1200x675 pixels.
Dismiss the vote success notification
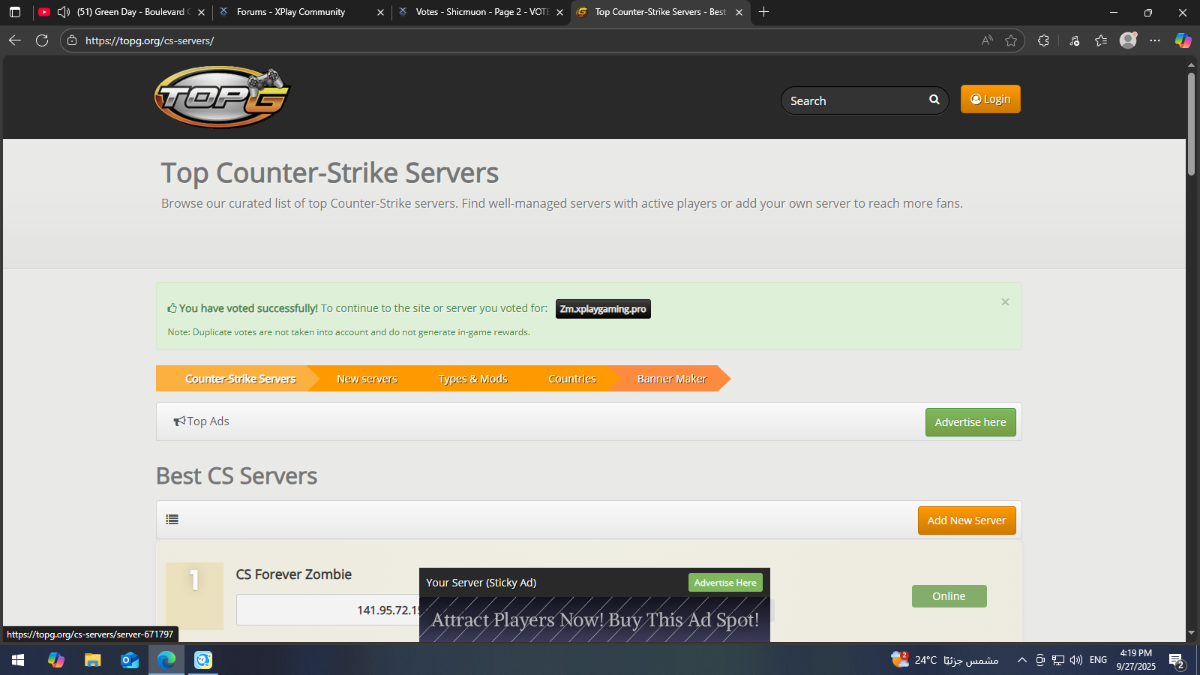[1005, 302]
